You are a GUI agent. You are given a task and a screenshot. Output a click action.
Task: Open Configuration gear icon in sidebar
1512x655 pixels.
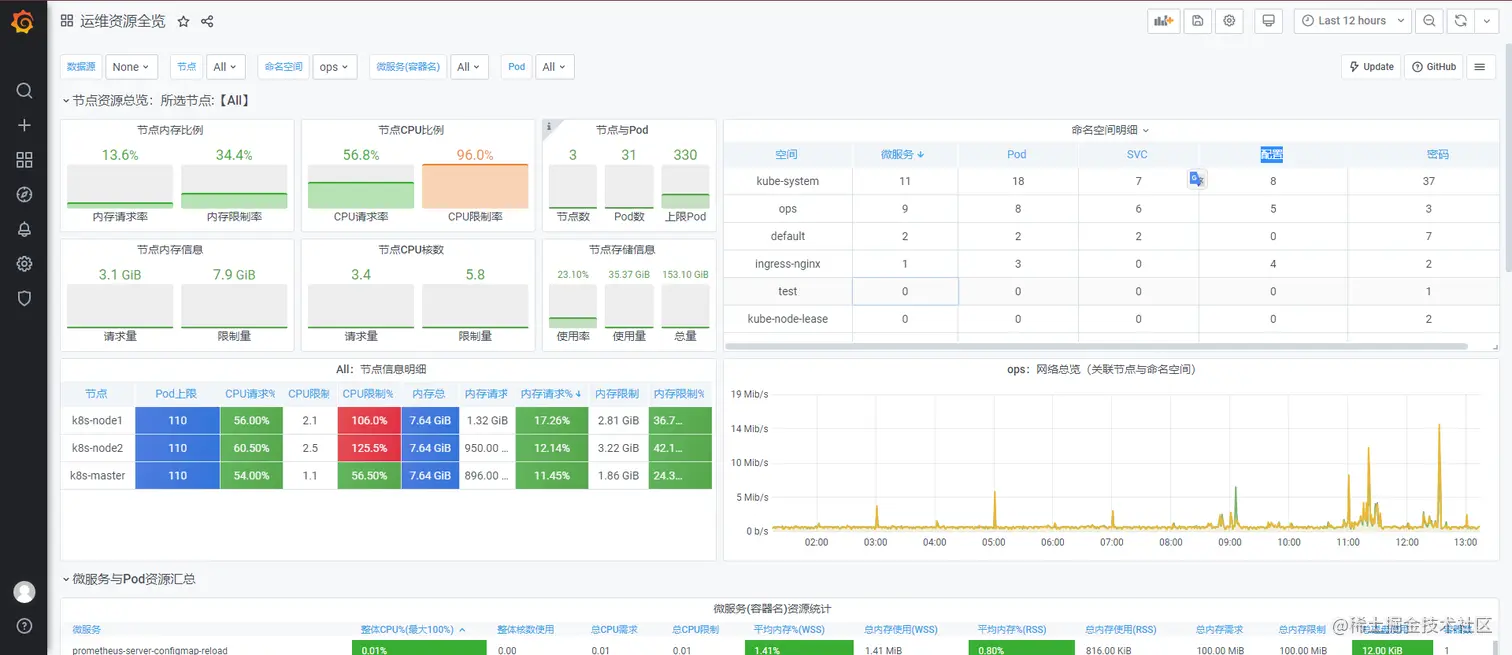point(24,264)
